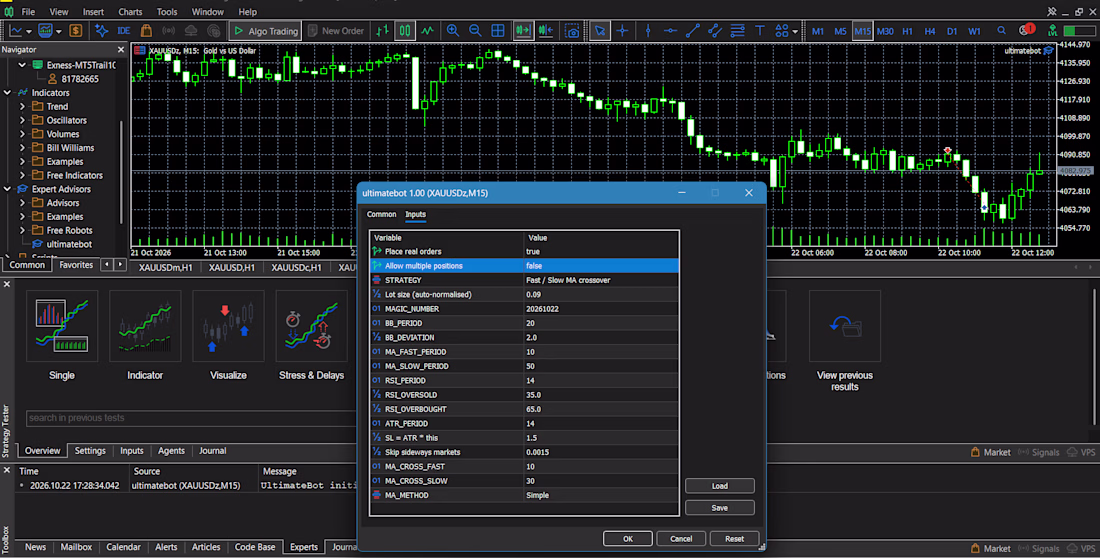Screen dimensions: 1100x558
Task: Zoom in on the chart
Action: [452, 31]
